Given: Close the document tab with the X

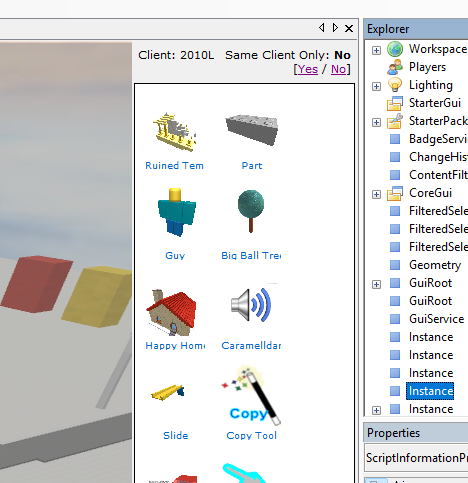Looking at the screenshot, I should click(x=349, y=28).
